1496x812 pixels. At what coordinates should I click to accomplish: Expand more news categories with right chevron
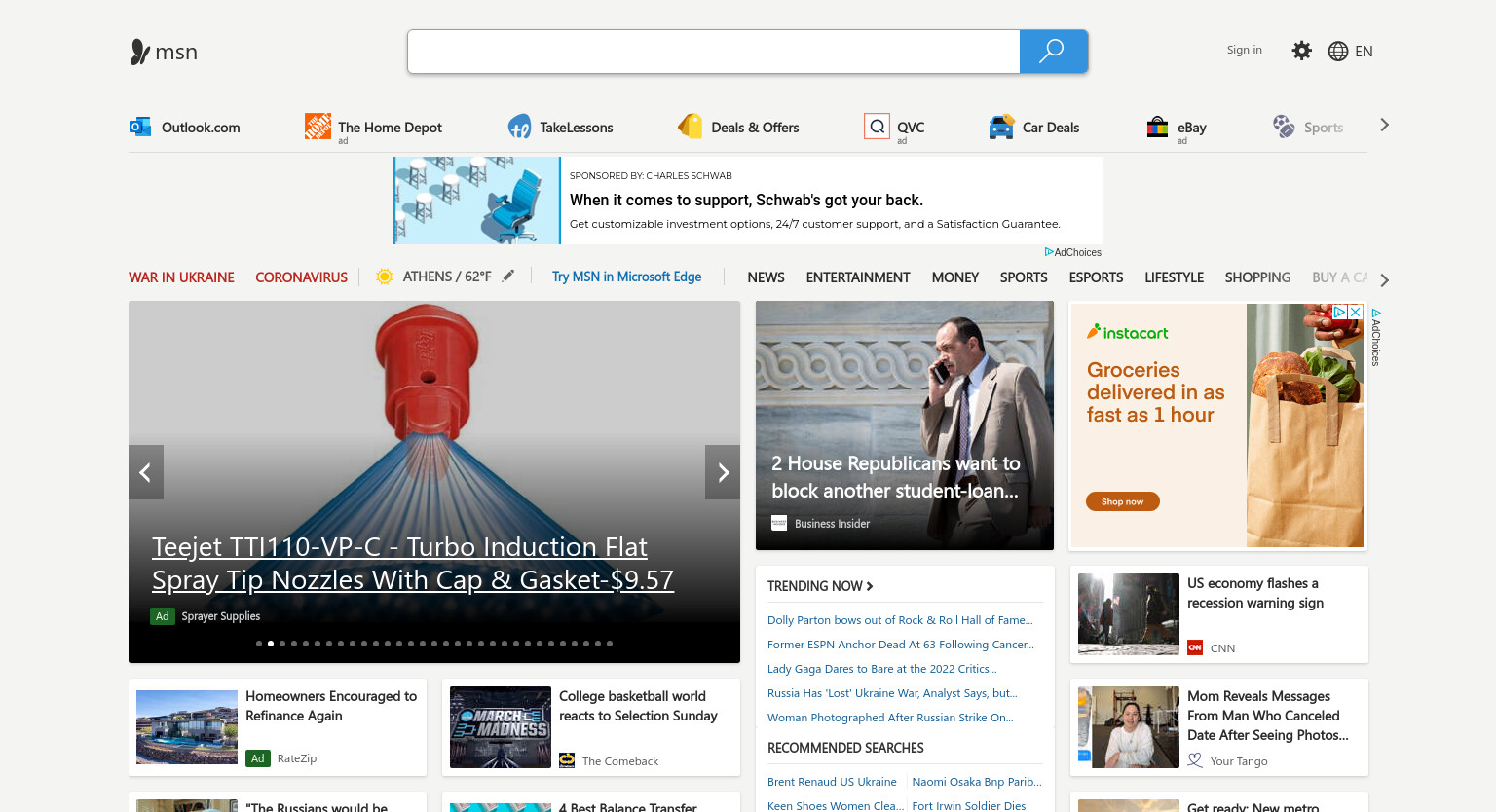1384,280
